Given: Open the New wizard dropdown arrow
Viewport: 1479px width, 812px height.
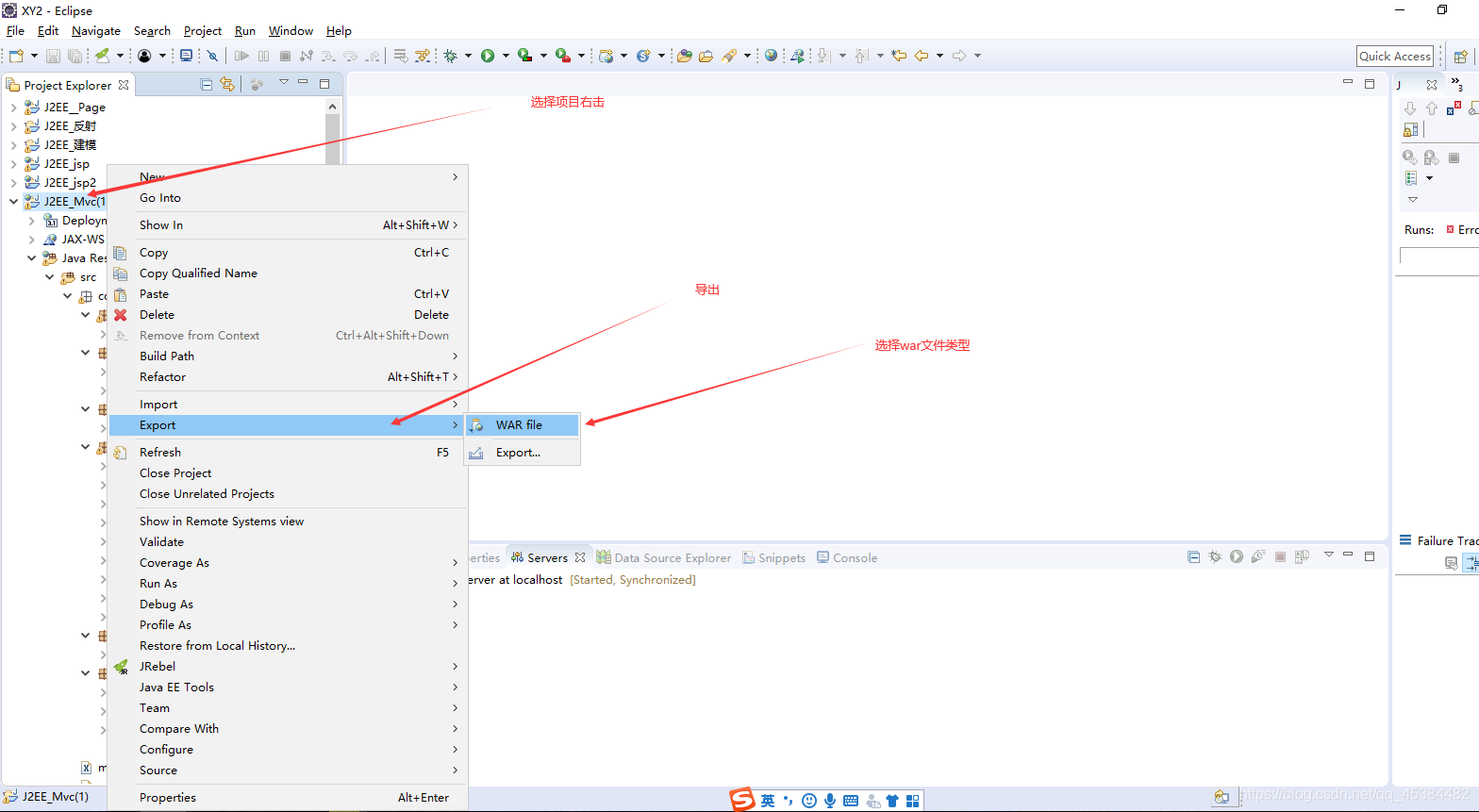Looking at the screenshot, I should [34, 56].
